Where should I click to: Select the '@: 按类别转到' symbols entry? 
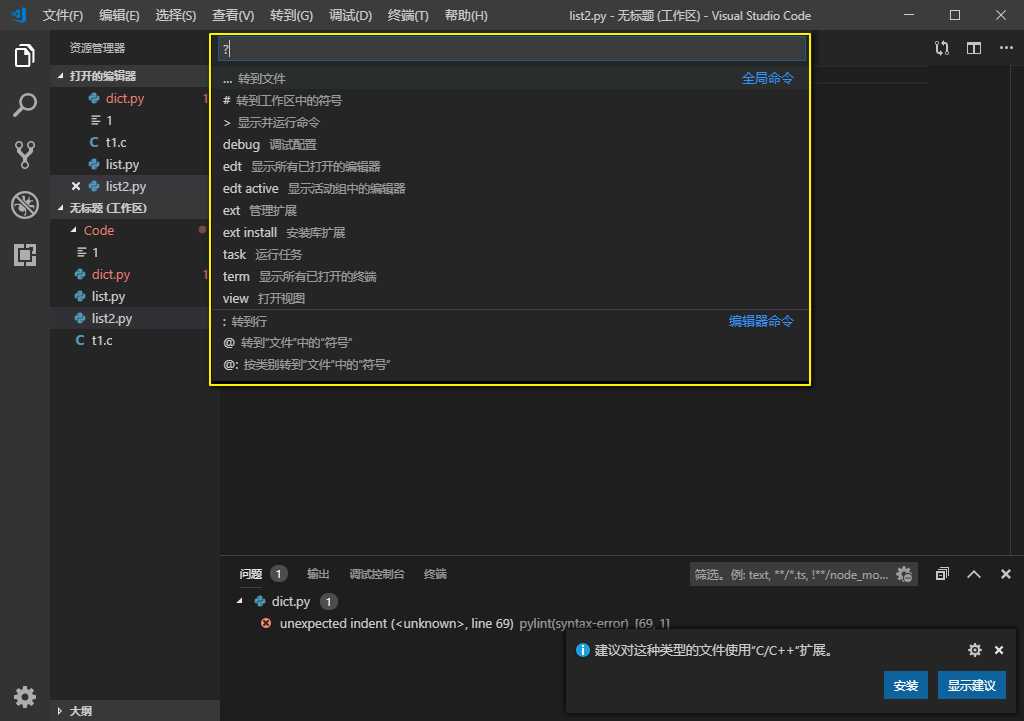510,364
